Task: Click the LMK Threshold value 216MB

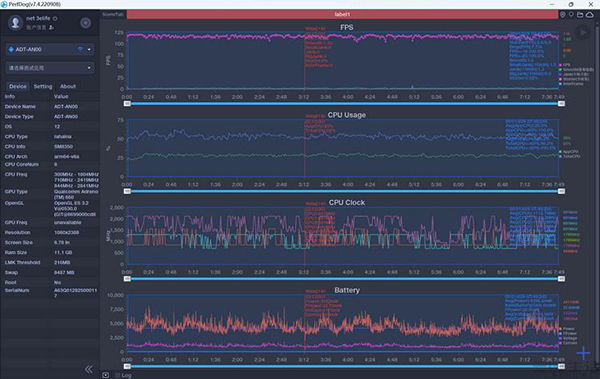Action: click(x=62, y=262)
